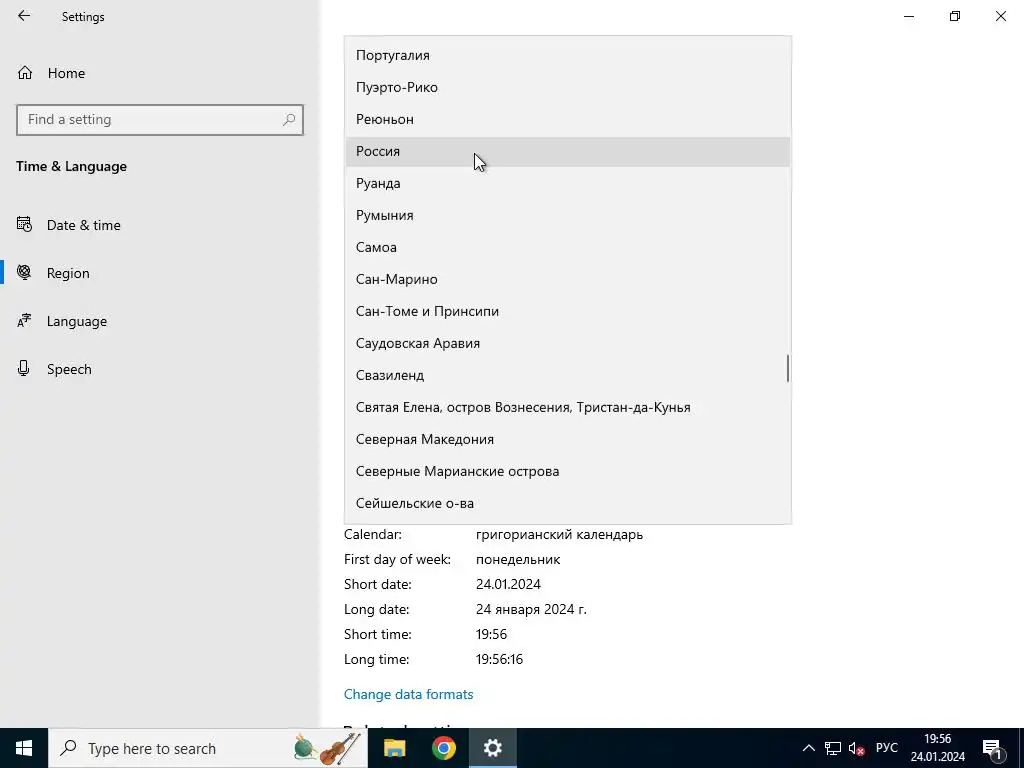Go back using the Settings back arrow
Viewport: 1024px width, 768px height.
point(24,16)
